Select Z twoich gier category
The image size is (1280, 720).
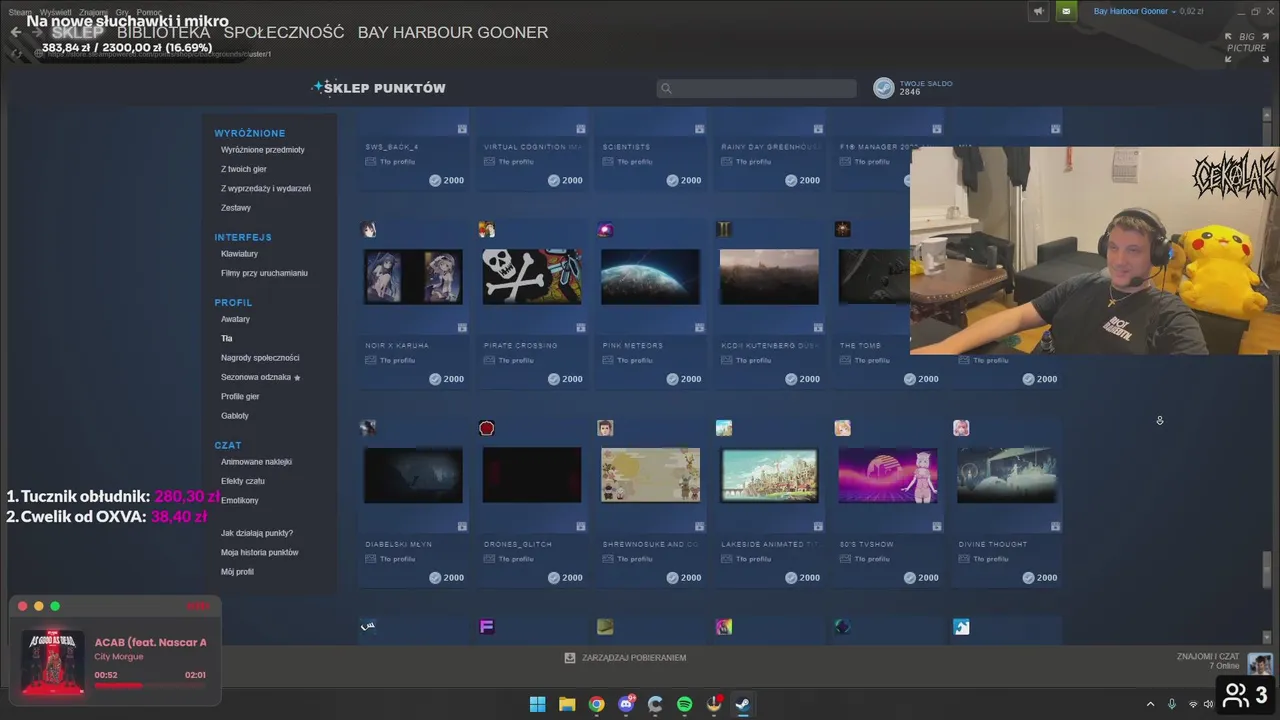(x=244, y=169)
